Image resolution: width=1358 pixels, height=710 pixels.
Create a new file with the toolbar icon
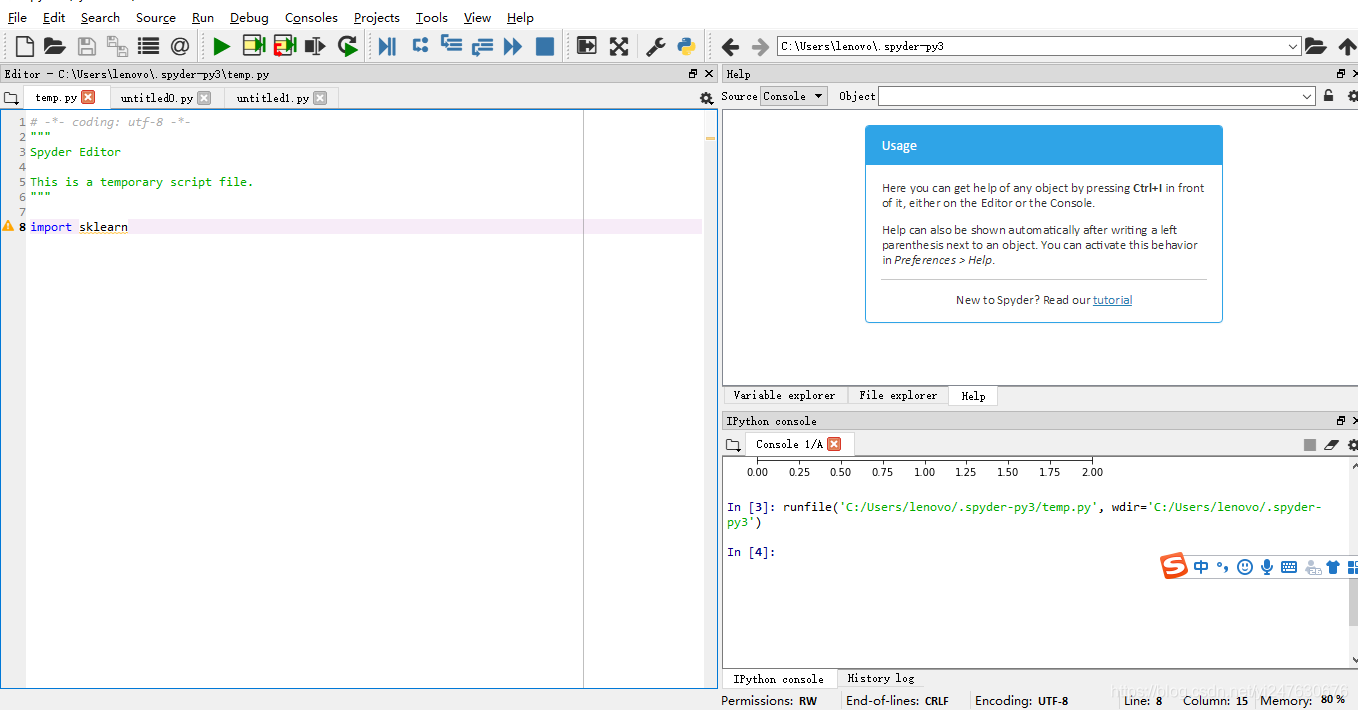[x=24, y=46]
